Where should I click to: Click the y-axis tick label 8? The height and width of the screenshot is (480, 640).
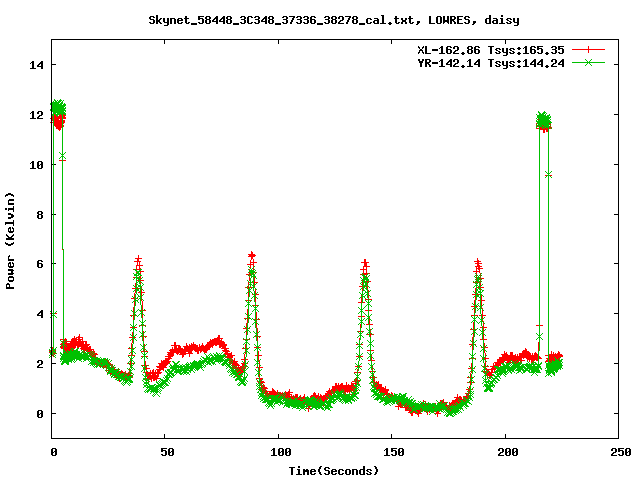(40, 215)
